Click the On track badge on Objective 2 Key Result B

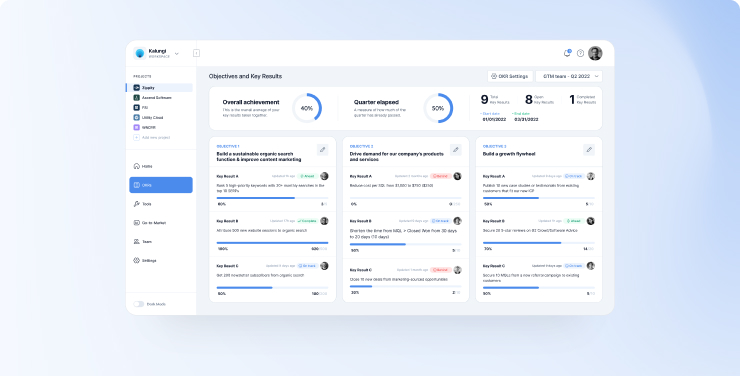(441, 221)
